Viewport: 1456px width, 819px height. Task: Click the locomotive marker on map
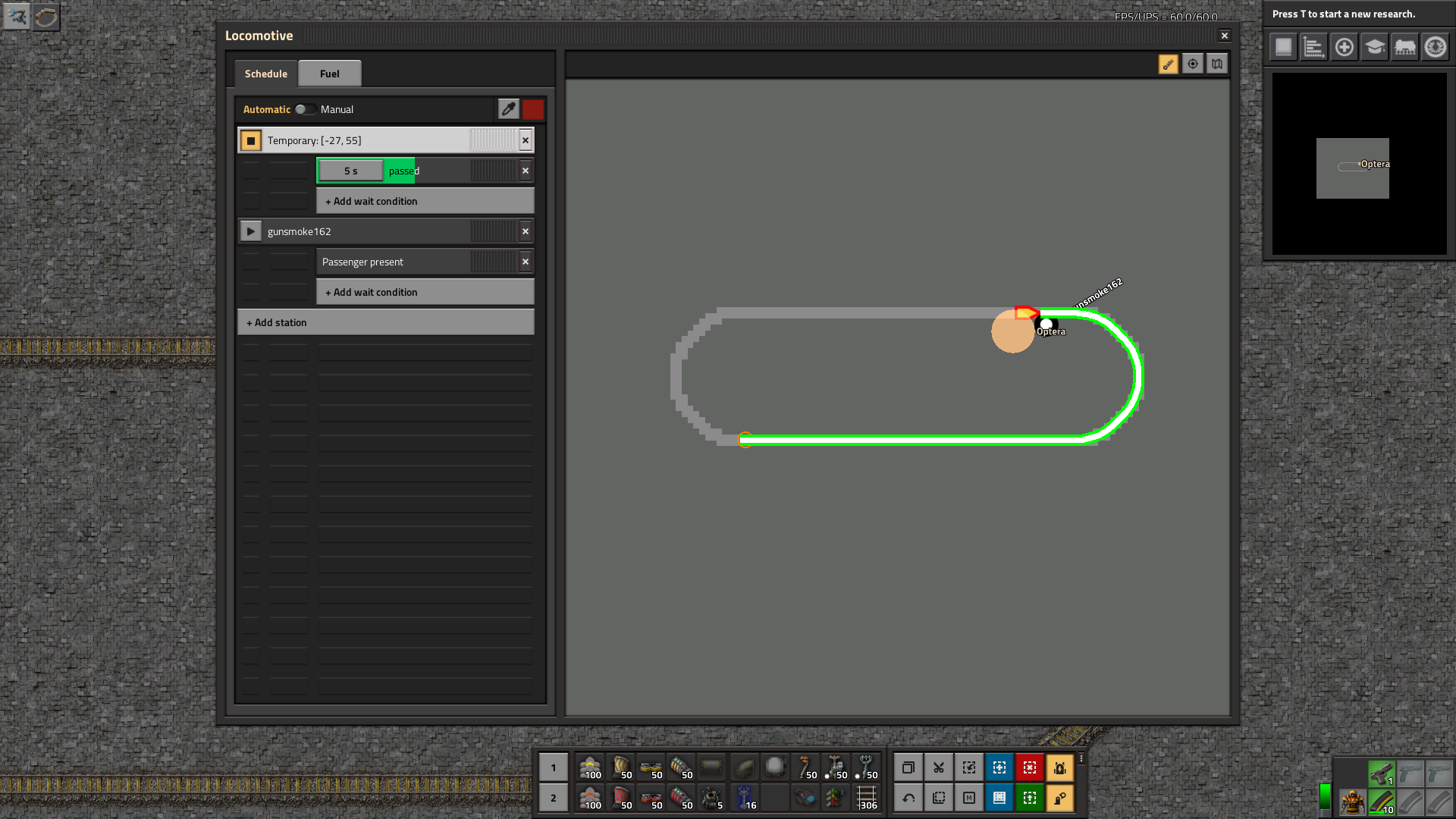coord(1027,312)
